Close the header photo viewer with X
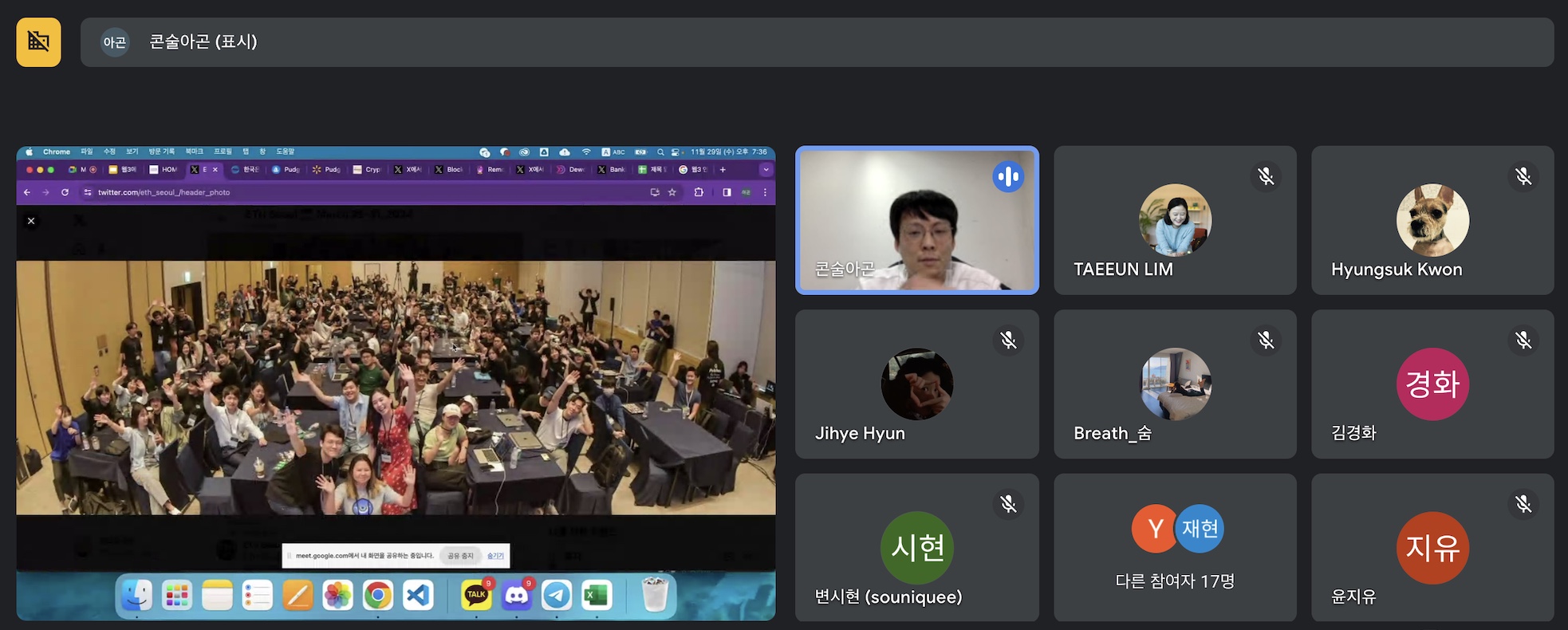The image size is (1568, 630). click(31, 221)
